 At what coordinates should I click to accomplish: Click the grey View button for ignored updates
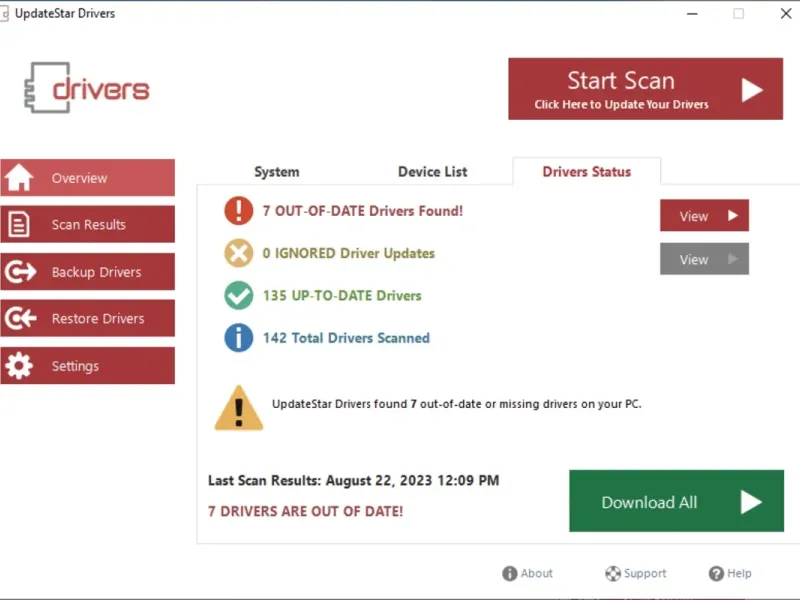tap(704, 259)
